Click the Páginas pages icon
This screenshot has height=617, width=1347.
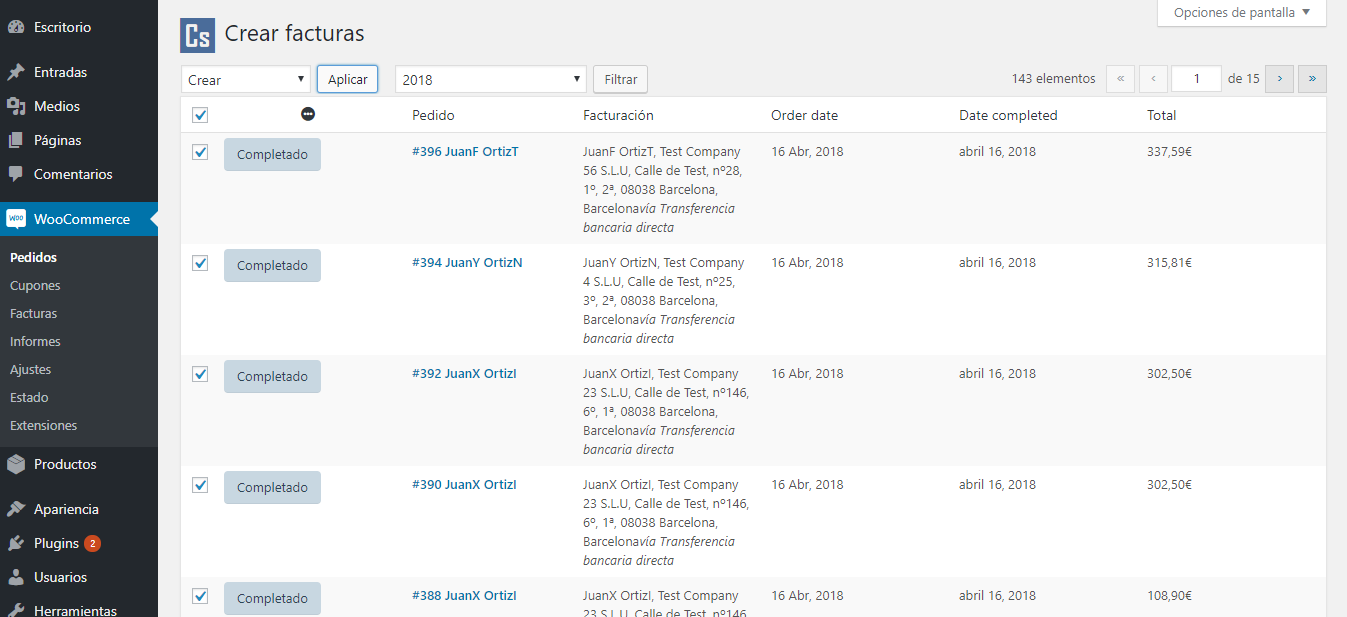[x=15, y=140]
